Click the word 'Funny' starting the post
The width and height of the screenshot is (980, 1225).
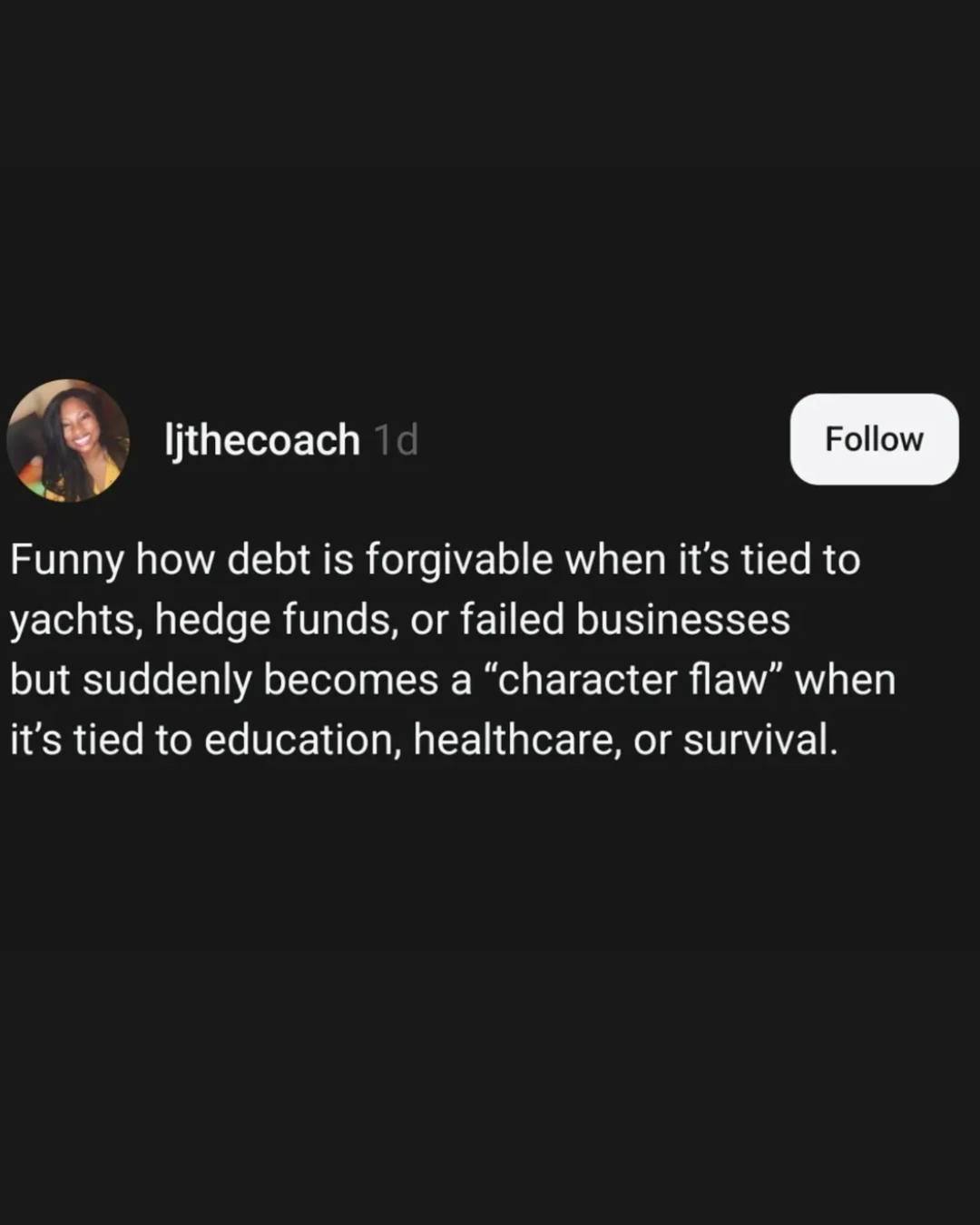tap(66, 562)
